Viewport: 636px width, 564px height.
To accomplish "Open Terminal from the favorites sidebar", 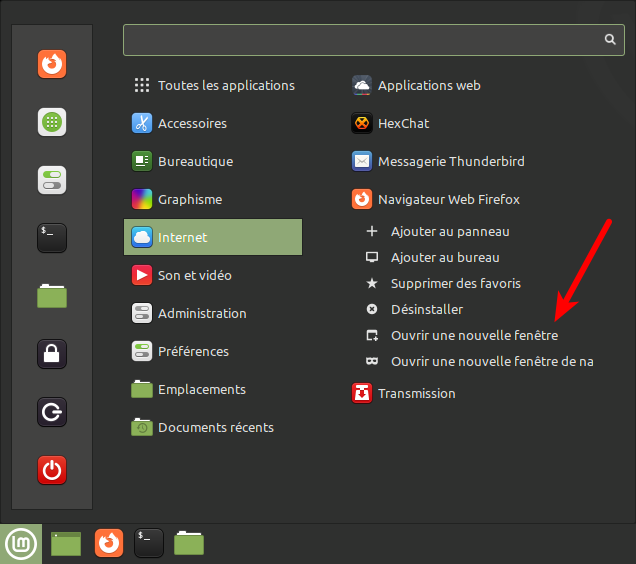I will [x=52, y=238].
